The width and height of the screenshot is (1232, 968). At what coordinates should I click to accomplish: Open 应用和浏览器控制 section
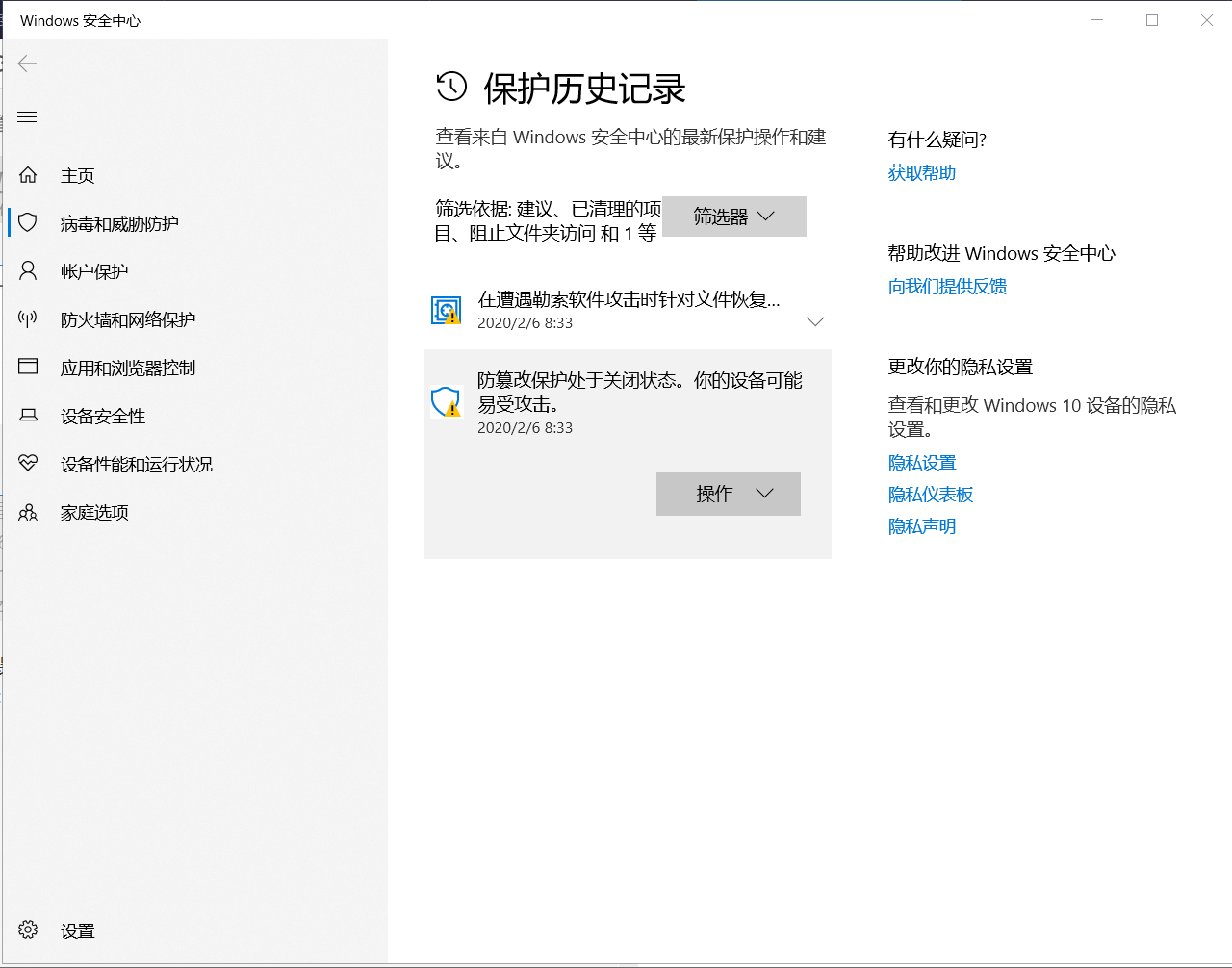pos(128,368)
